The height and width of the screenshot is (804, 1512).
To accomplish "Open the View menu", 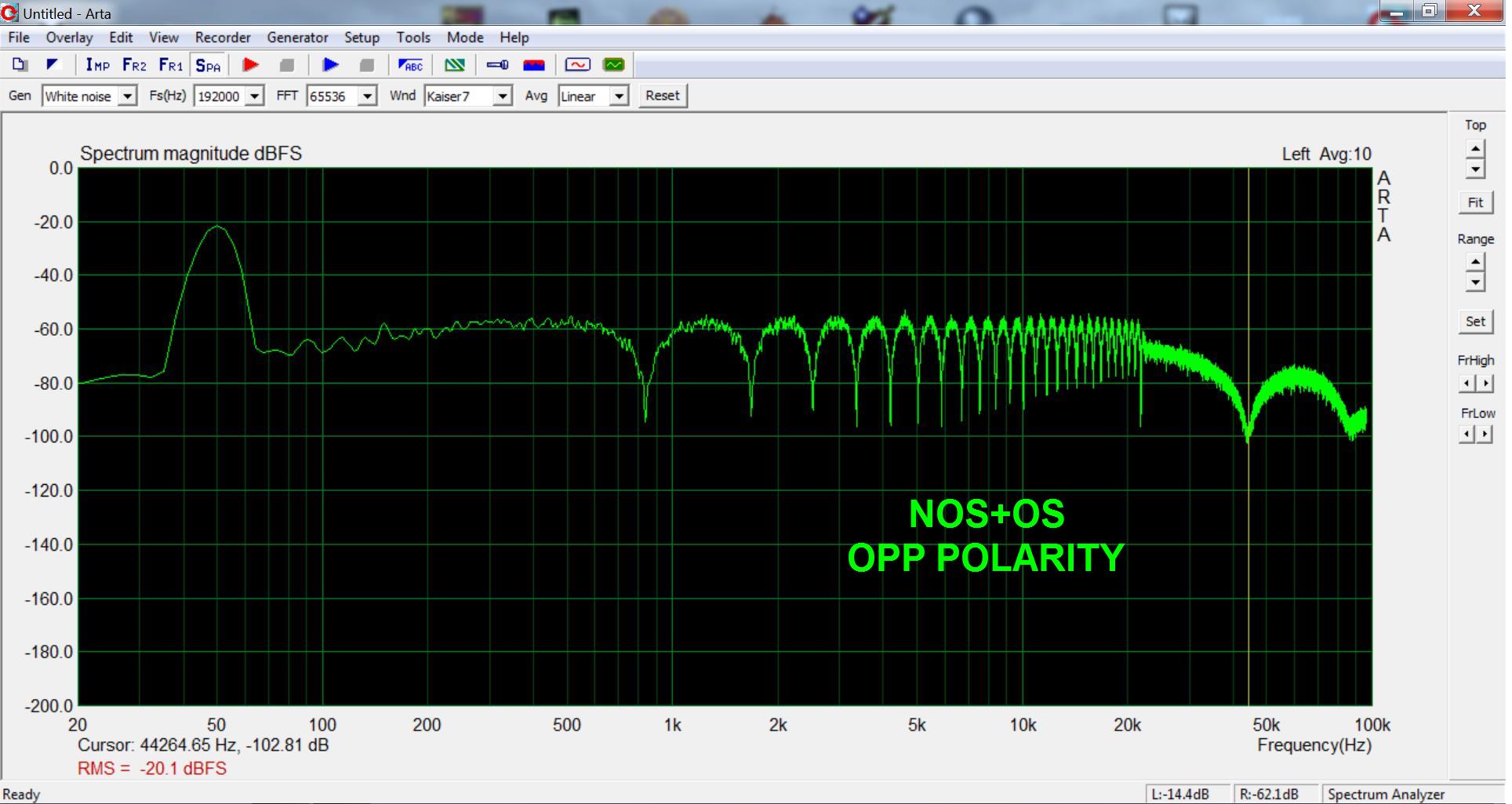I will tap(164, 38).
